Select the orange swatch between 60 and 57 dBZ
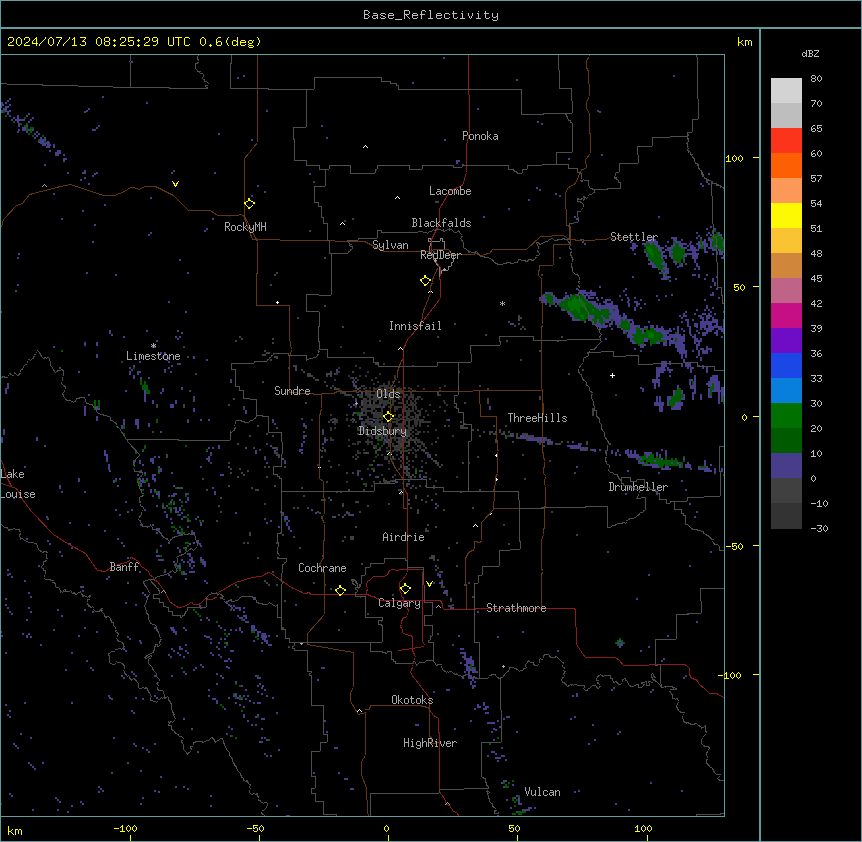Image resolution: width=862 pixels, height=842 pixels. 786,165
